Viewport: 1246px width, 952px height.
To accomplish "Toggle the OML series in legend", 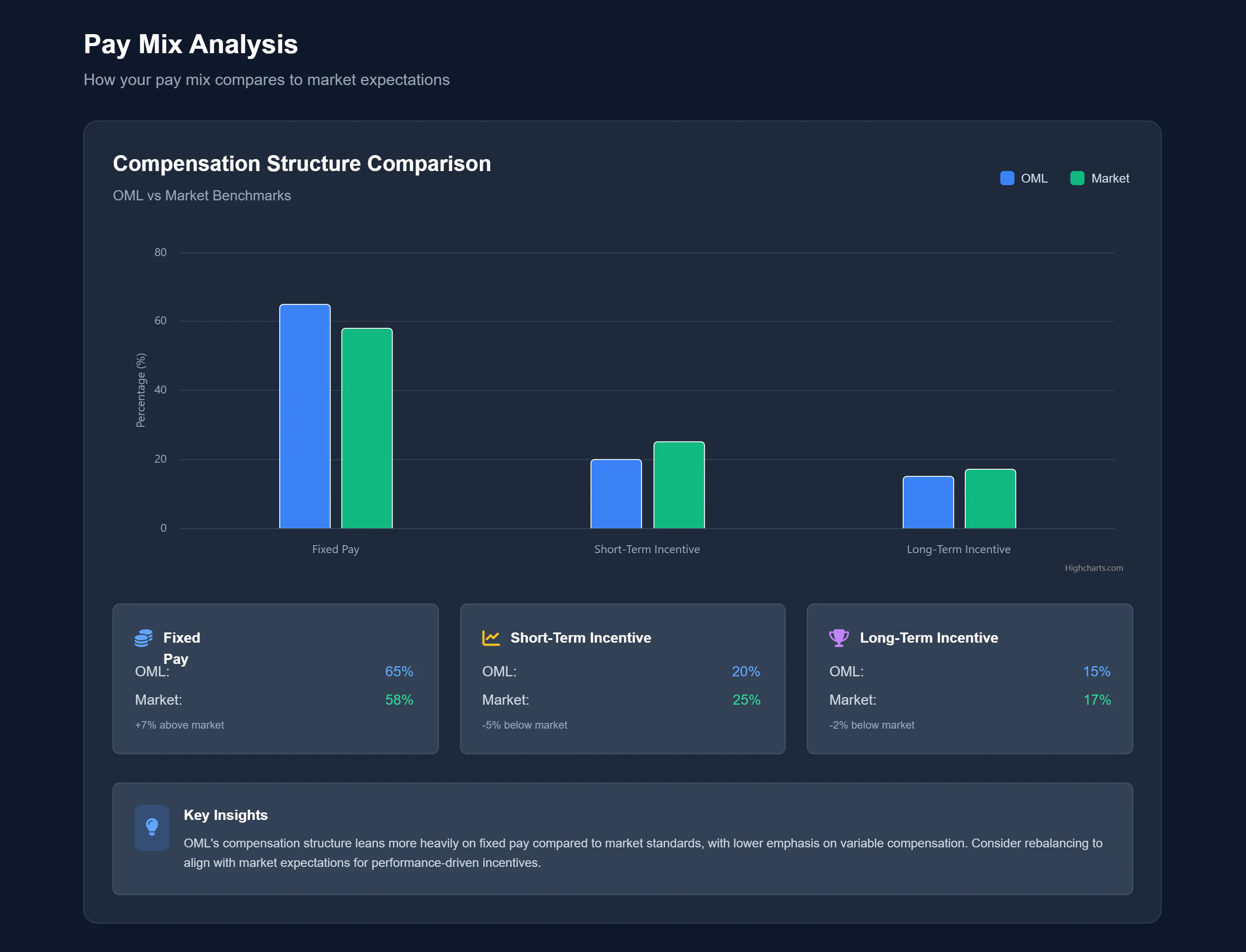I will pos(1034,179).
